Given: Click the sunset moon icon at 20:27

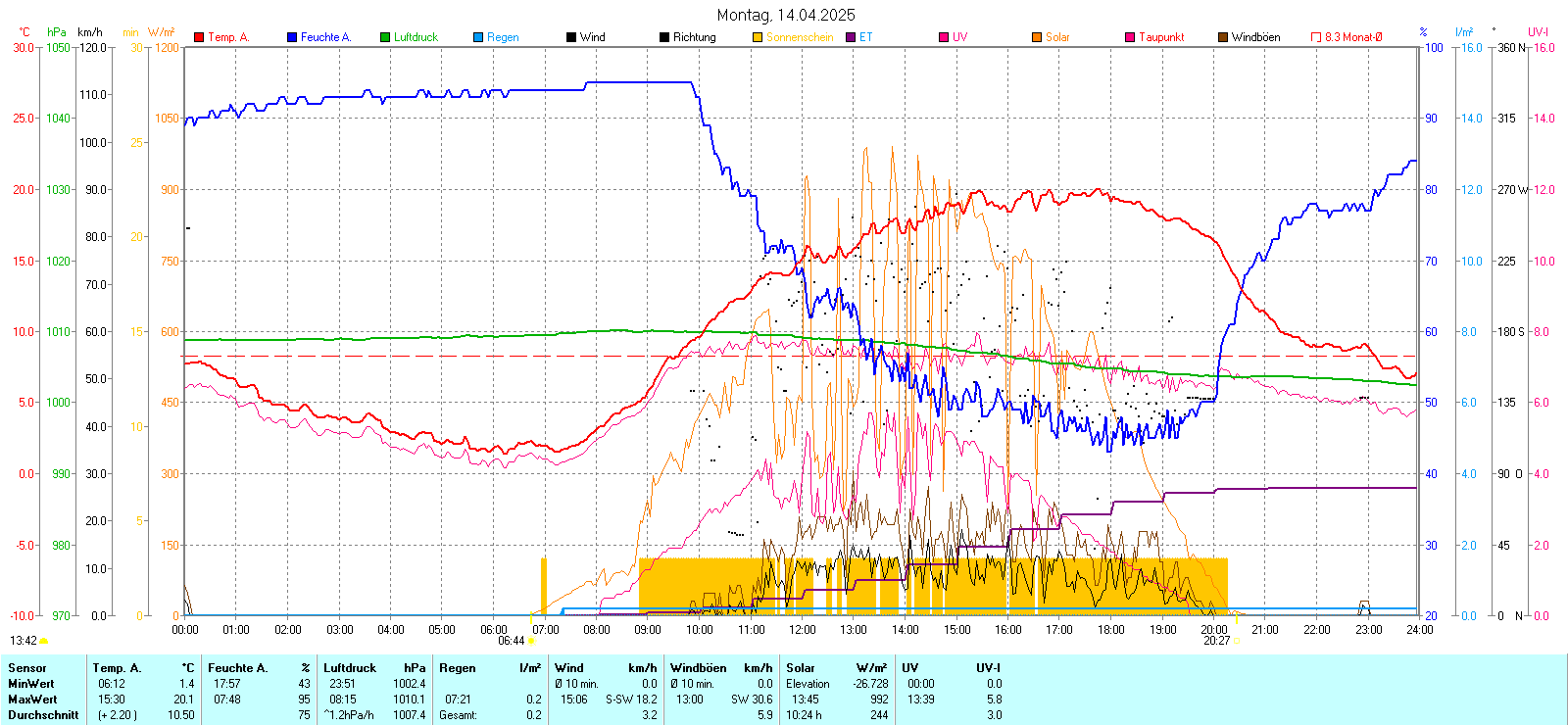Looking at the screenshot, I should coord(1237,641).
